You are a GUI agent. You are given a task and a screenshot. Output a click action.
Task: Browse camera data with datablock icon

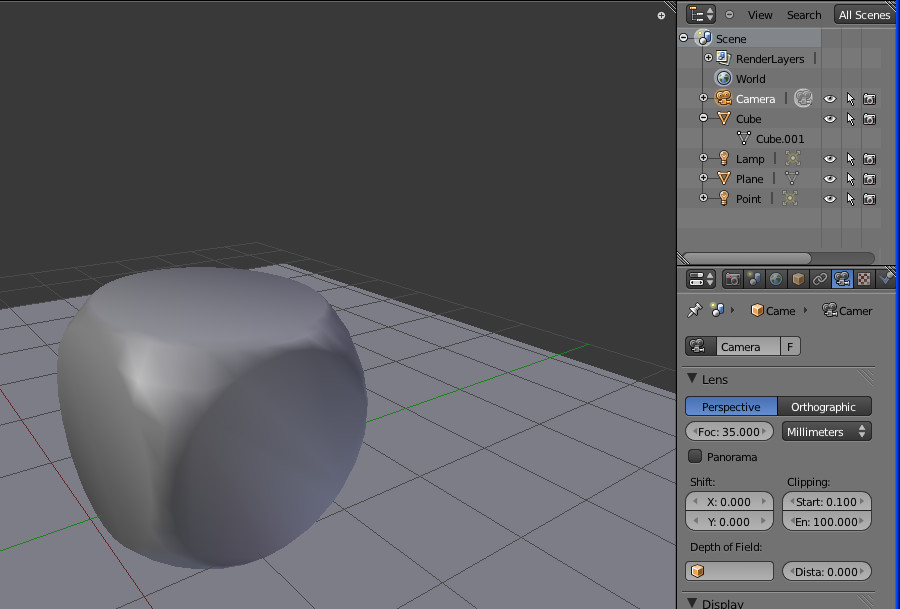coord(701,346)
